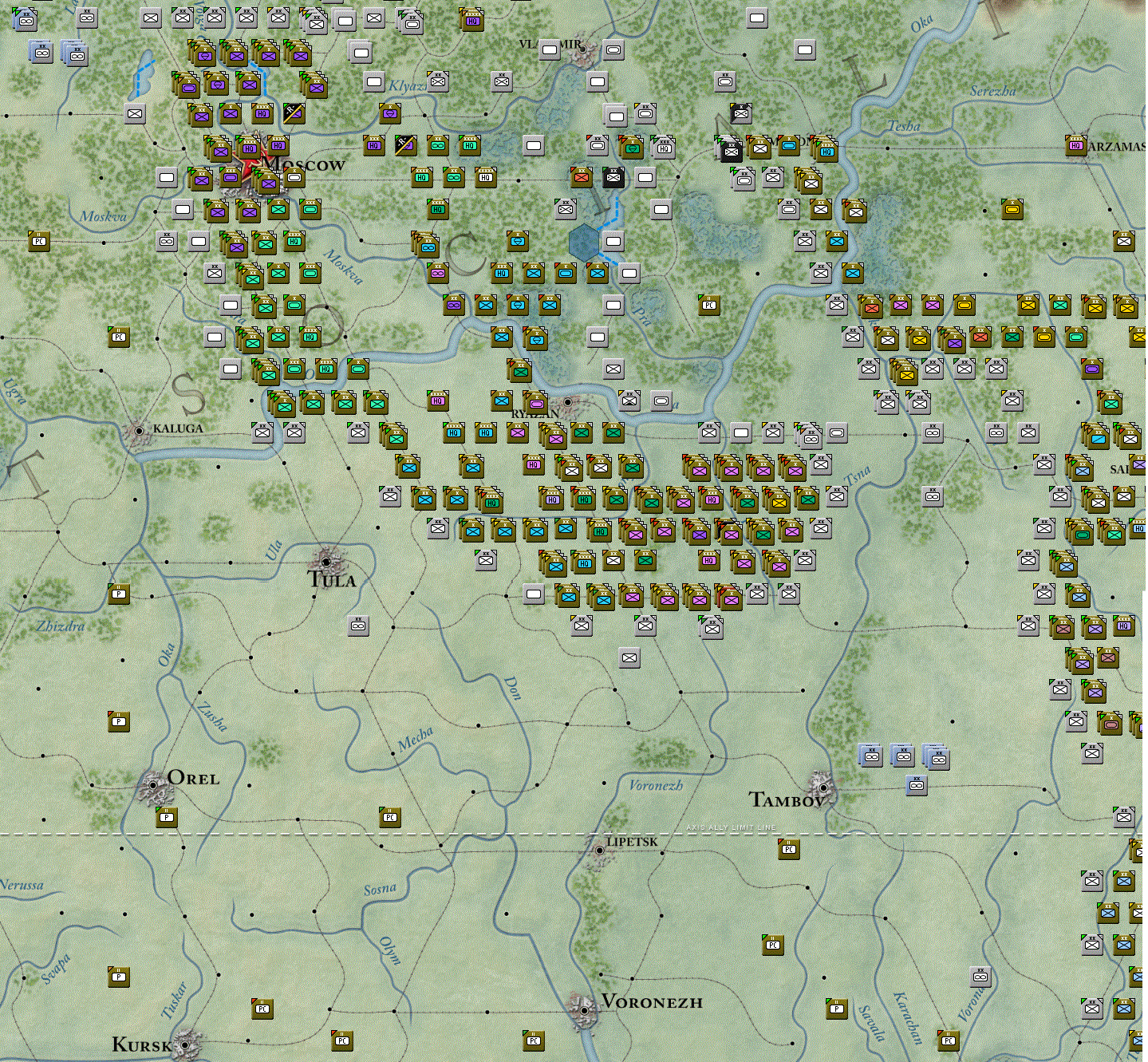Select the PC counter below the Vorona label
This screenshot has height=1062, width=1148.
949,1040
